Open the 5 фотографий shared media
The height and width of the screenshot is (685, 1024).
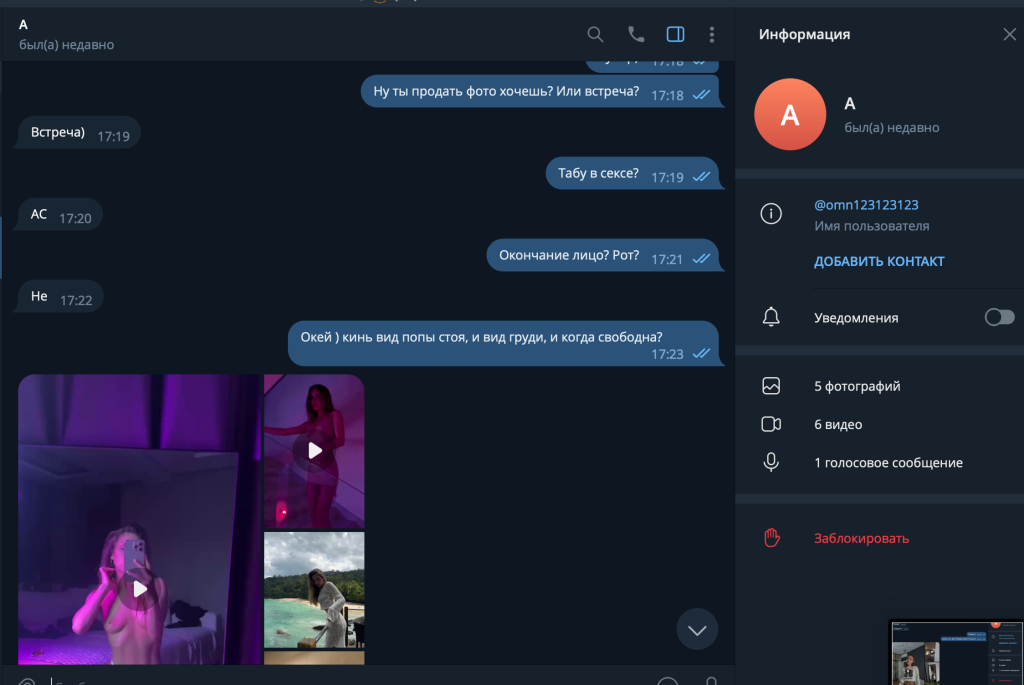[857, 386]
